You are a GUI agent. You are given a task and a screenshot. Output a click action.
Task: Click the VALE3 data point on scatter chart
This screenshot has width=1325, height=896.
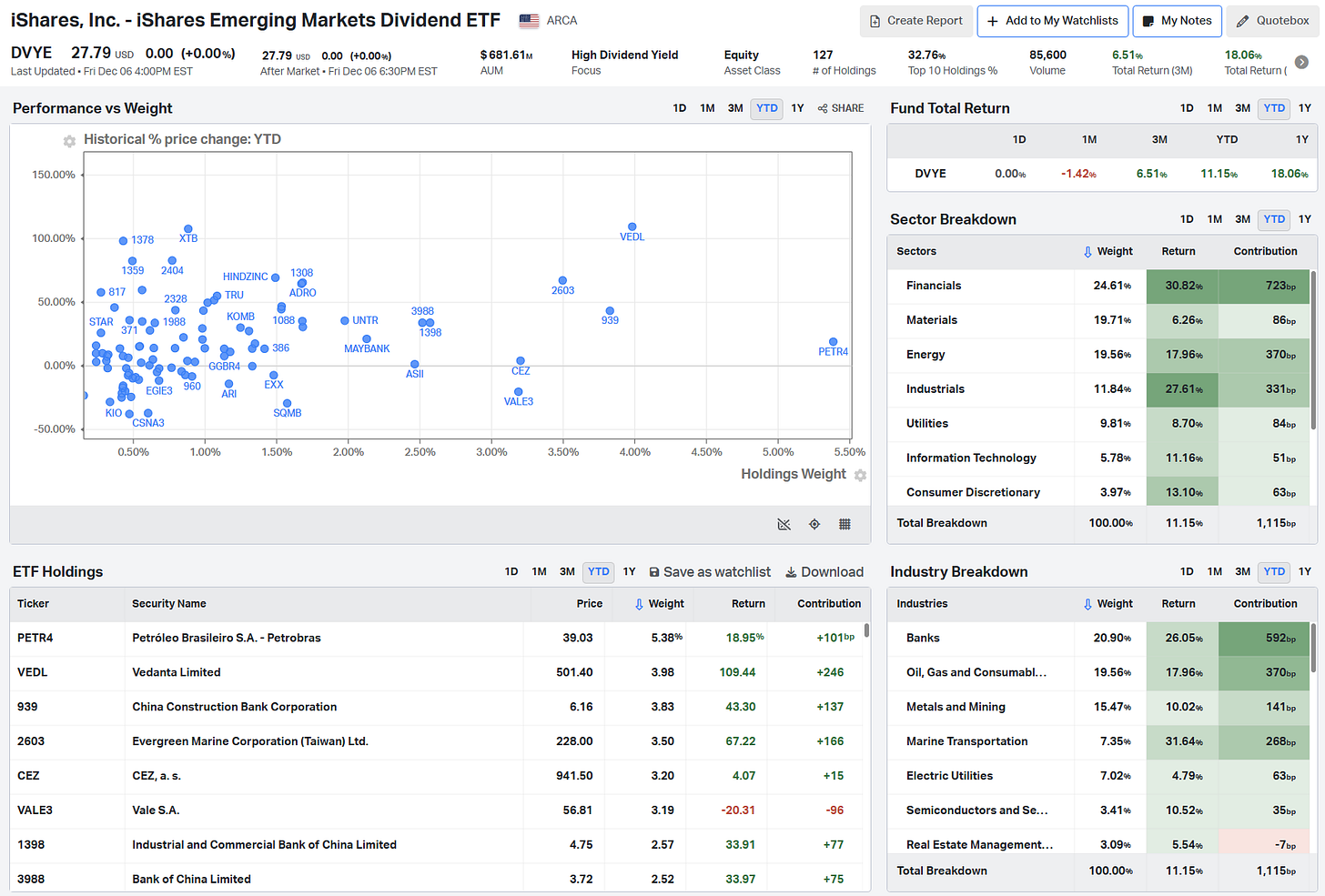click(x=518, y=392)
